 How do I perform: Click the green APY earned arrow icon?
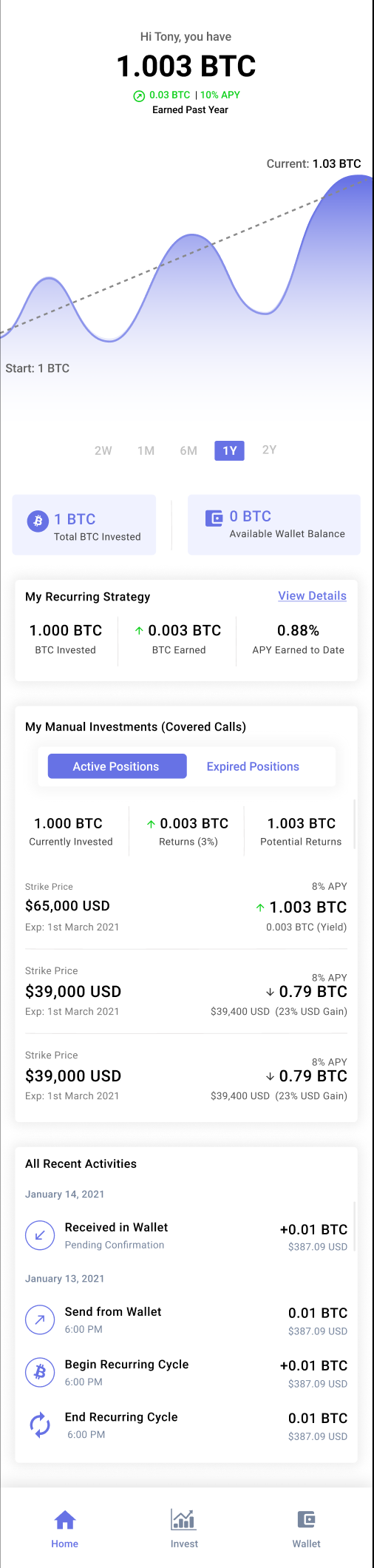139,95
